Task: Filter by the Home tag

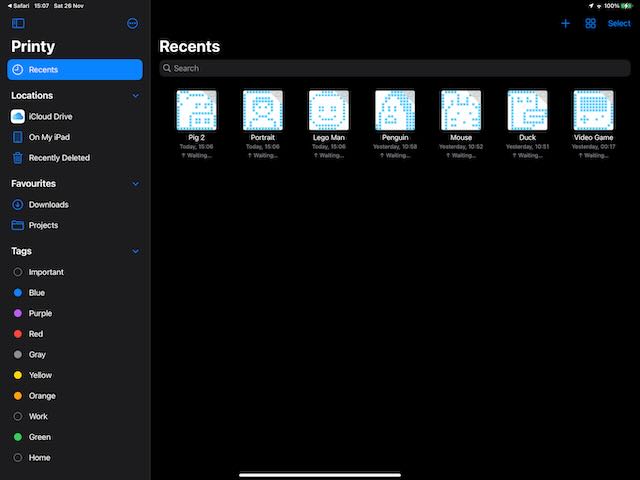Action: pyautogui.click(x=75, y=458)
